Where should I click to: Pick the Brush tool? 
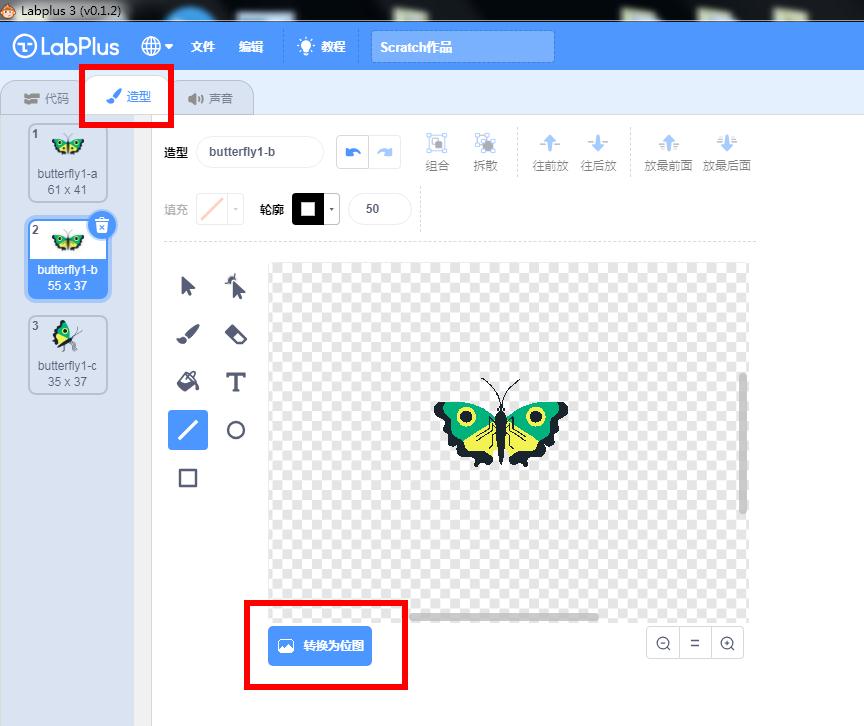point(188,335)
